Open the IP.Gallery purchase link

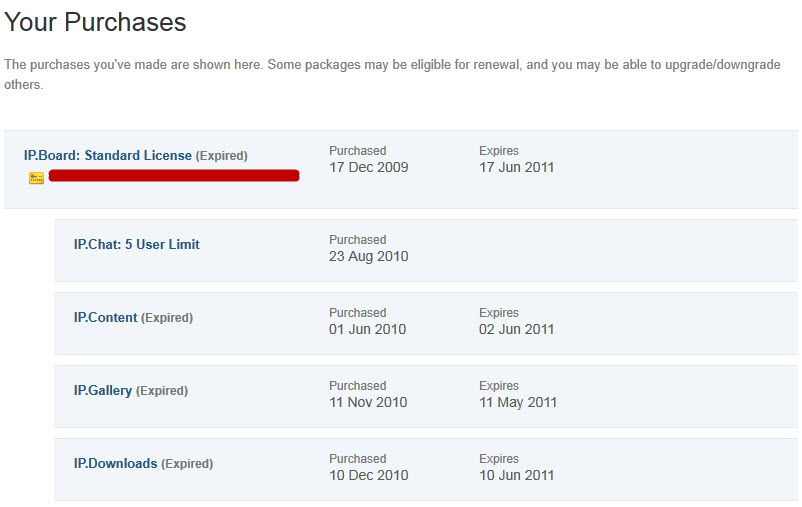tap(103, 390)
